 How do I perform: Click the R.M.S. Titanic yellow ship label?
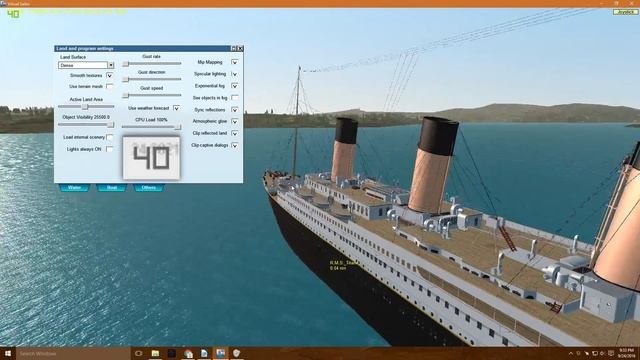pyautogui.click(x=344, y=265)
